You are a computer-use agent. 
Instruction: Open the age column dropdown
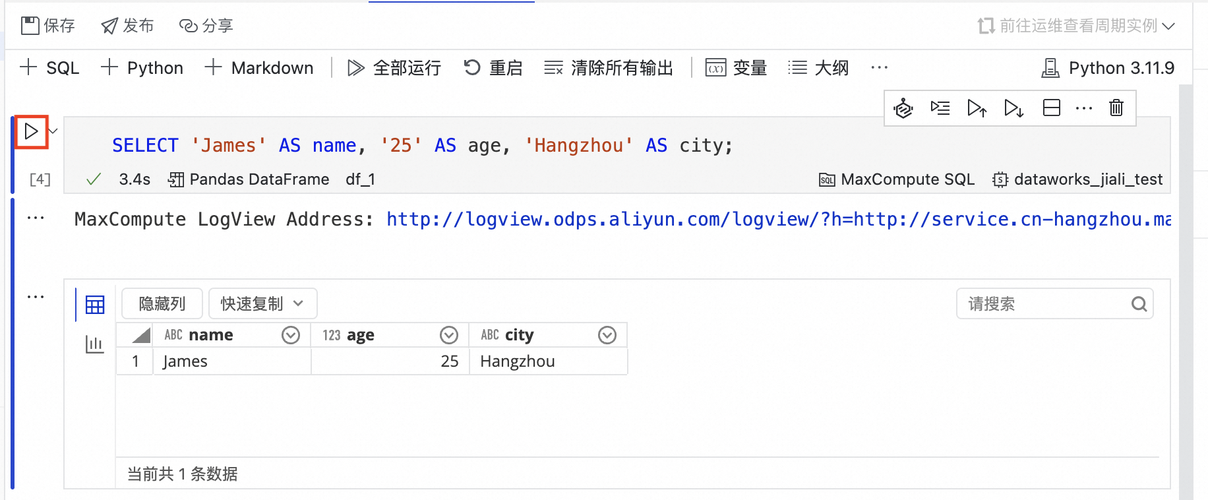(449, 336)
